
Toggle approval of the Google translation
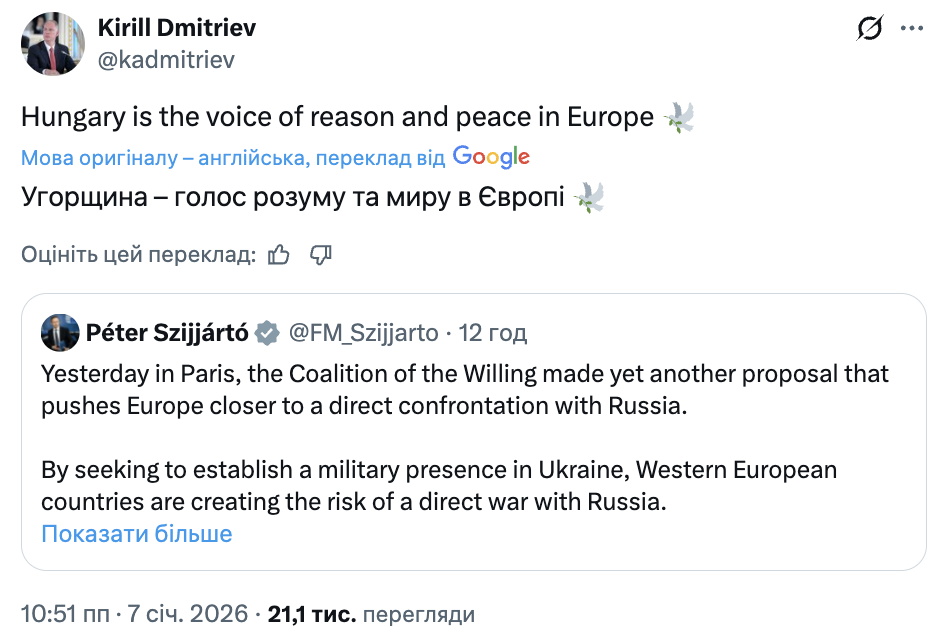[x=278, y=254]
